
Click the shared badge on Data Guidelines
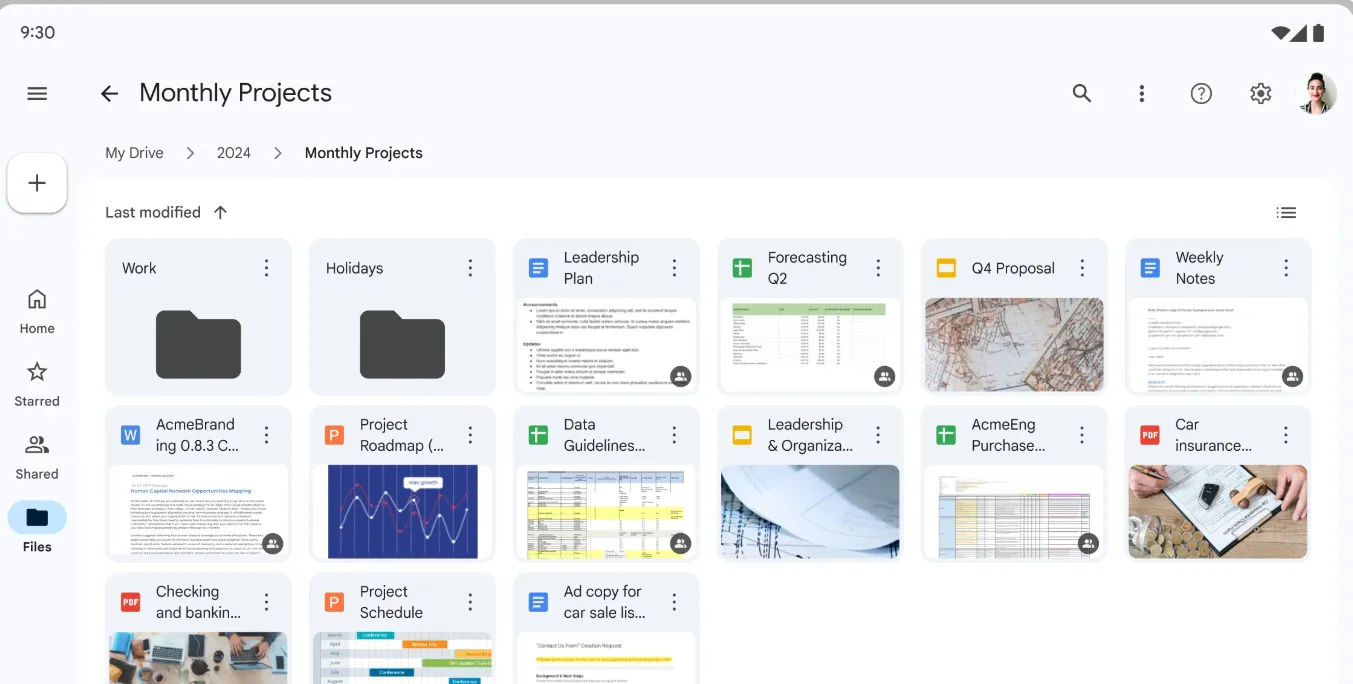tap(681, 544)
